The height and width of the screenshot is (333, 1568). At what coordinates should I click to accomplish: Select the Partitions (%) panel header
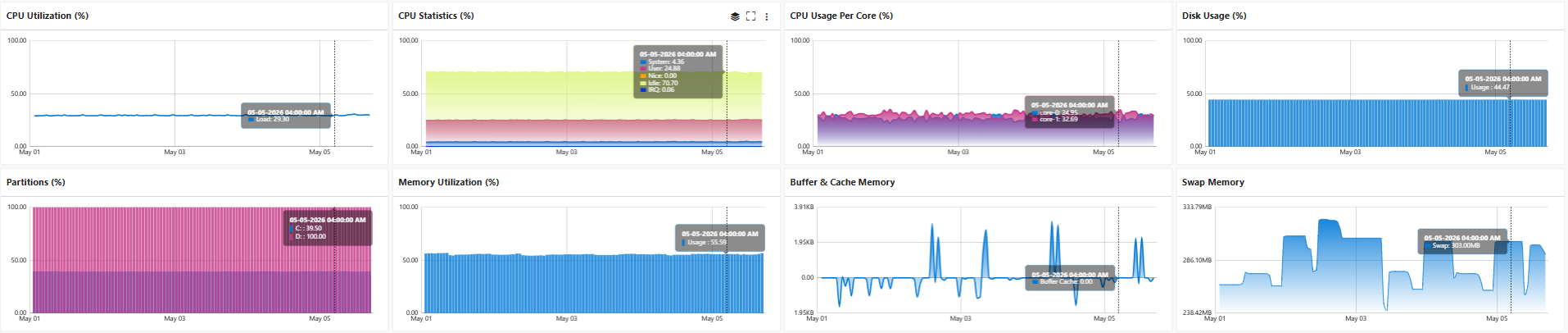(x=36, y=182)
